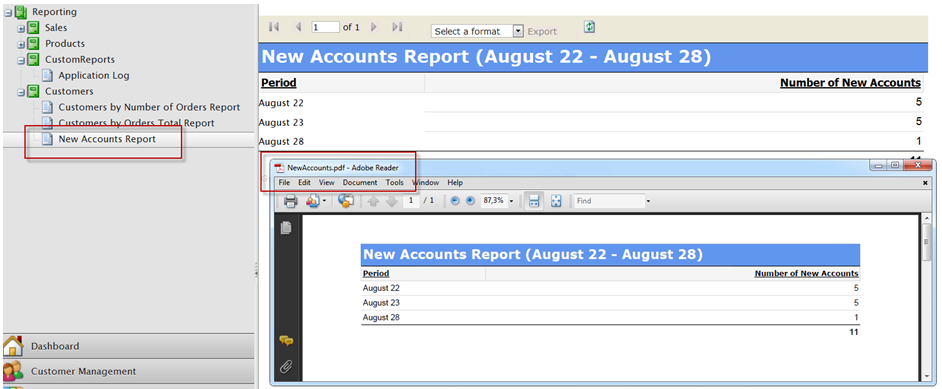Image resolution: width=942 pixels, height=389 pixels.
Task: Go to last page of report viewer
Action: (x=397, y=27)
